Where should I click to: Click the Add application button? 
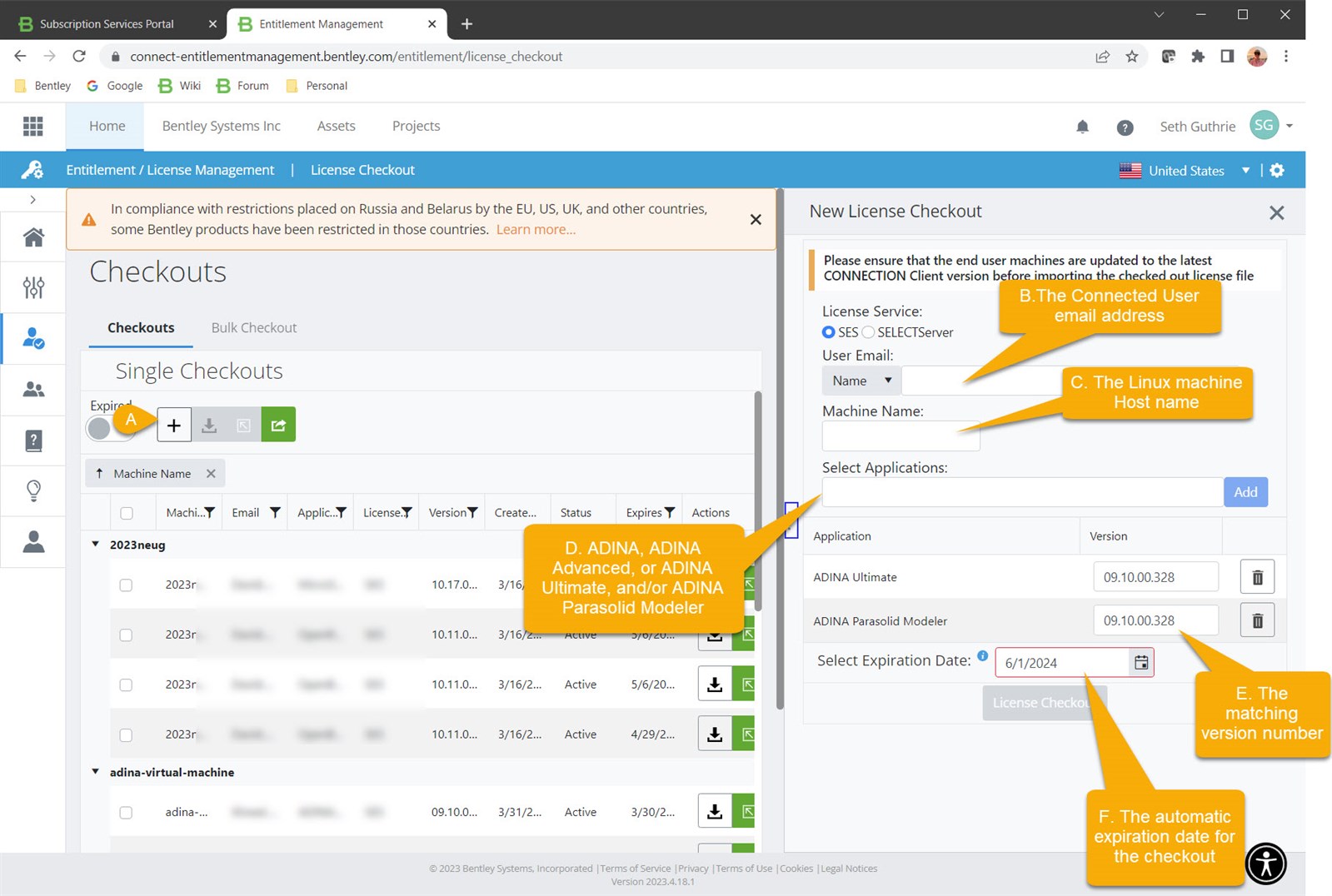pyautogui.click(x=1245, y=492)
